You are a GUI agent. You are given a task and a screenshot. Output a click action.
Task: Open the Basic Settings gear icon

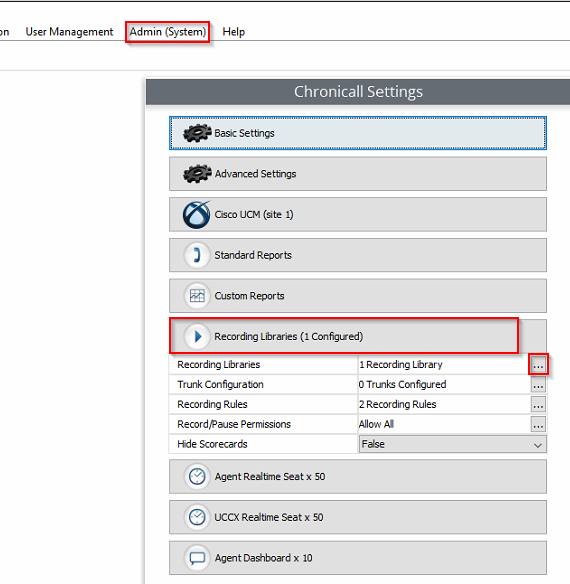(197, 133)
